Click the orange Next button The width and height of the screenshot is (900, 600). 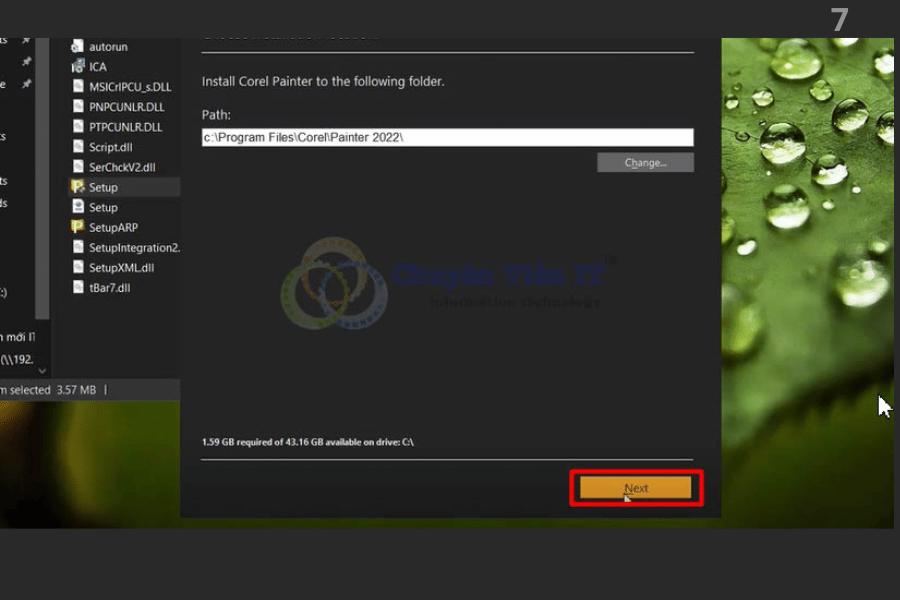pyautogui.click(x=636, y=488)
